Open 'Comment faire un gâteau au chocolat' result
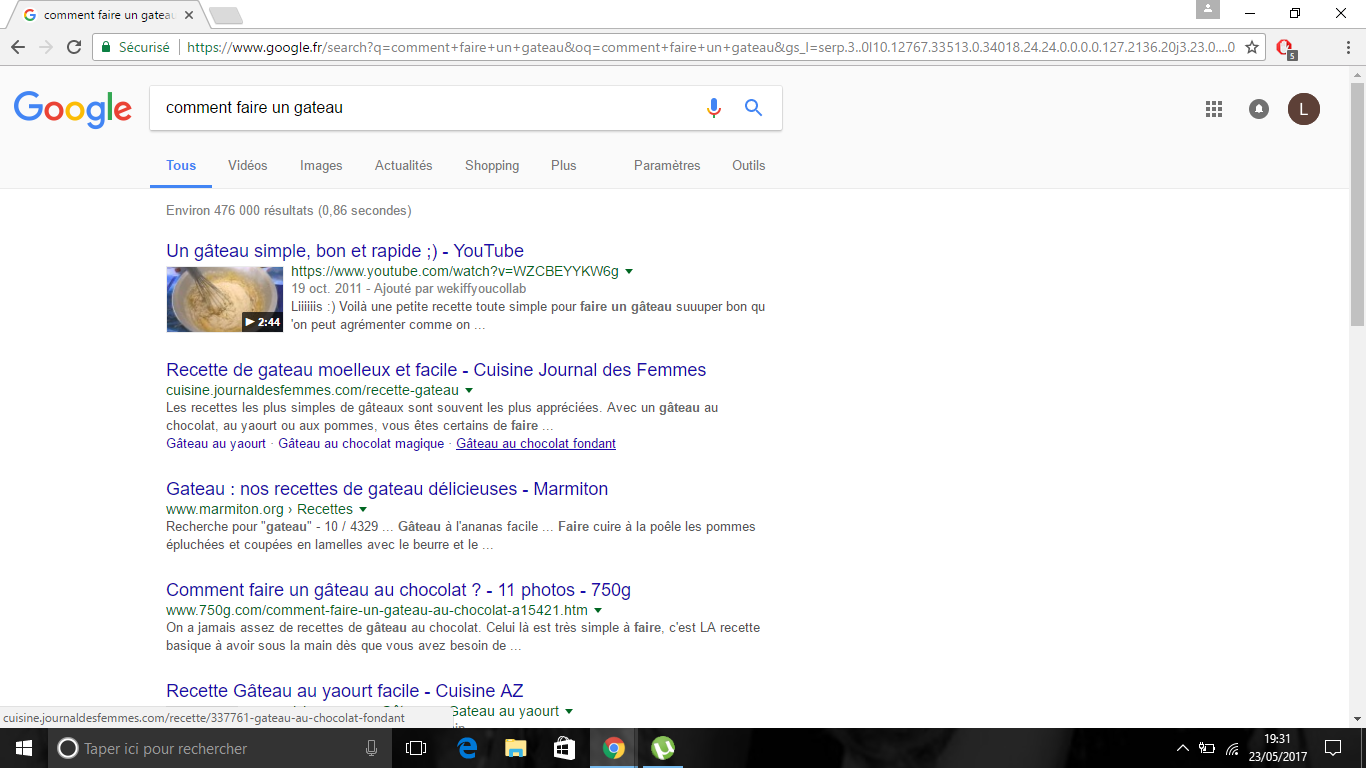The height and width of the screenshot is (768, 1366). (x=398, y=590)
